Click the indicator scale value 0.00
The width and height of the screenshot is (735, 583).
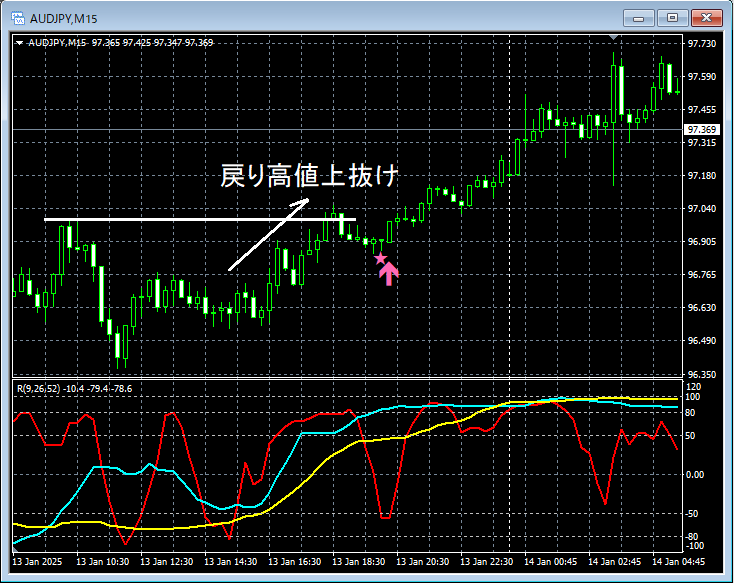(695, 475)
